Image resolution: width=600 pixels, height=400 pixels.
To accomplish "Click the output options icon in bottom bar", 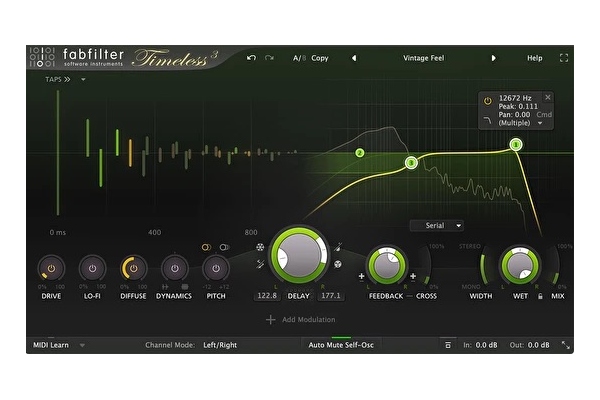I will [x=448, y=345].
